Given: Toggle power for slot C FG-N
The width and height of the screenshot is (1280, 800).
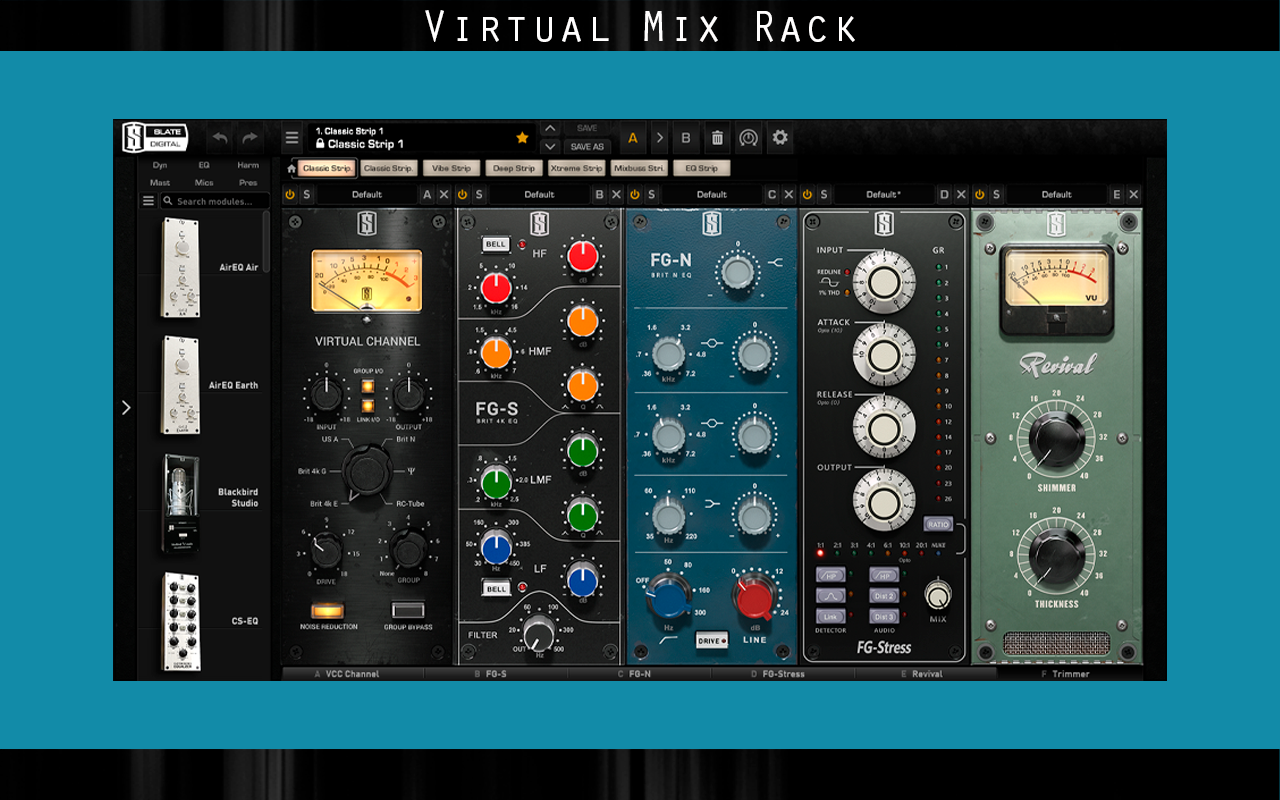Looking at the screenshot, I should coord(634,194).
